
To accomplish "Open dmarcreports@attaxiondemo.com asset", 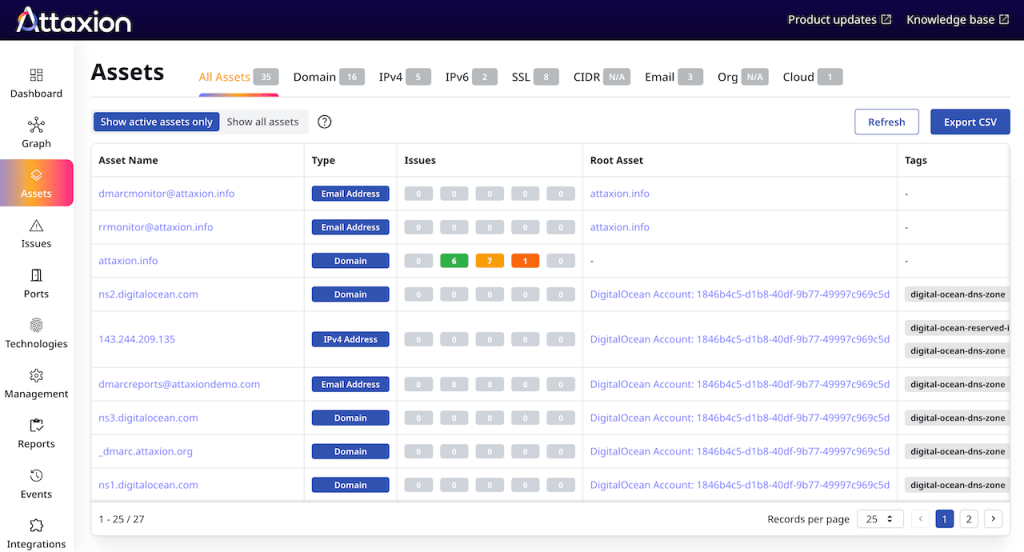I will 179,384.
